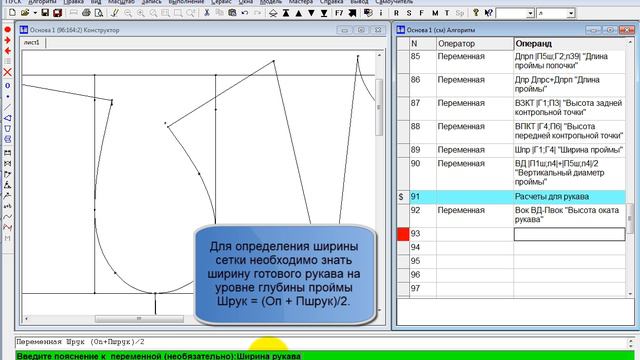This screenshot has height=360, width=640.
Task: Open the Самоучитель menu
Action: click(394, 2)
